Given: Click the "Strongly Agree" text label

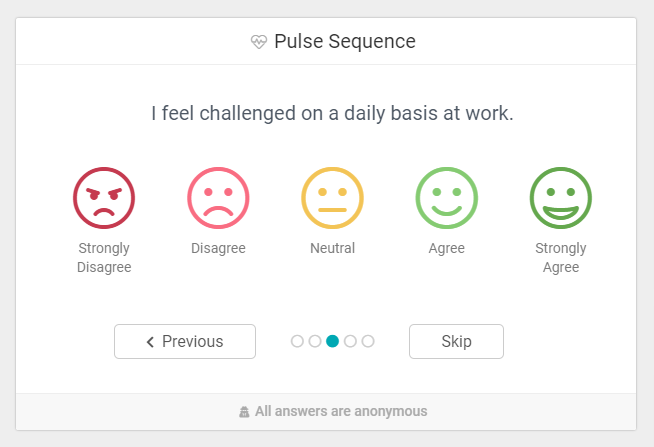Looking at the screenshot, I should pyautogui.click(x=560, y=258).
